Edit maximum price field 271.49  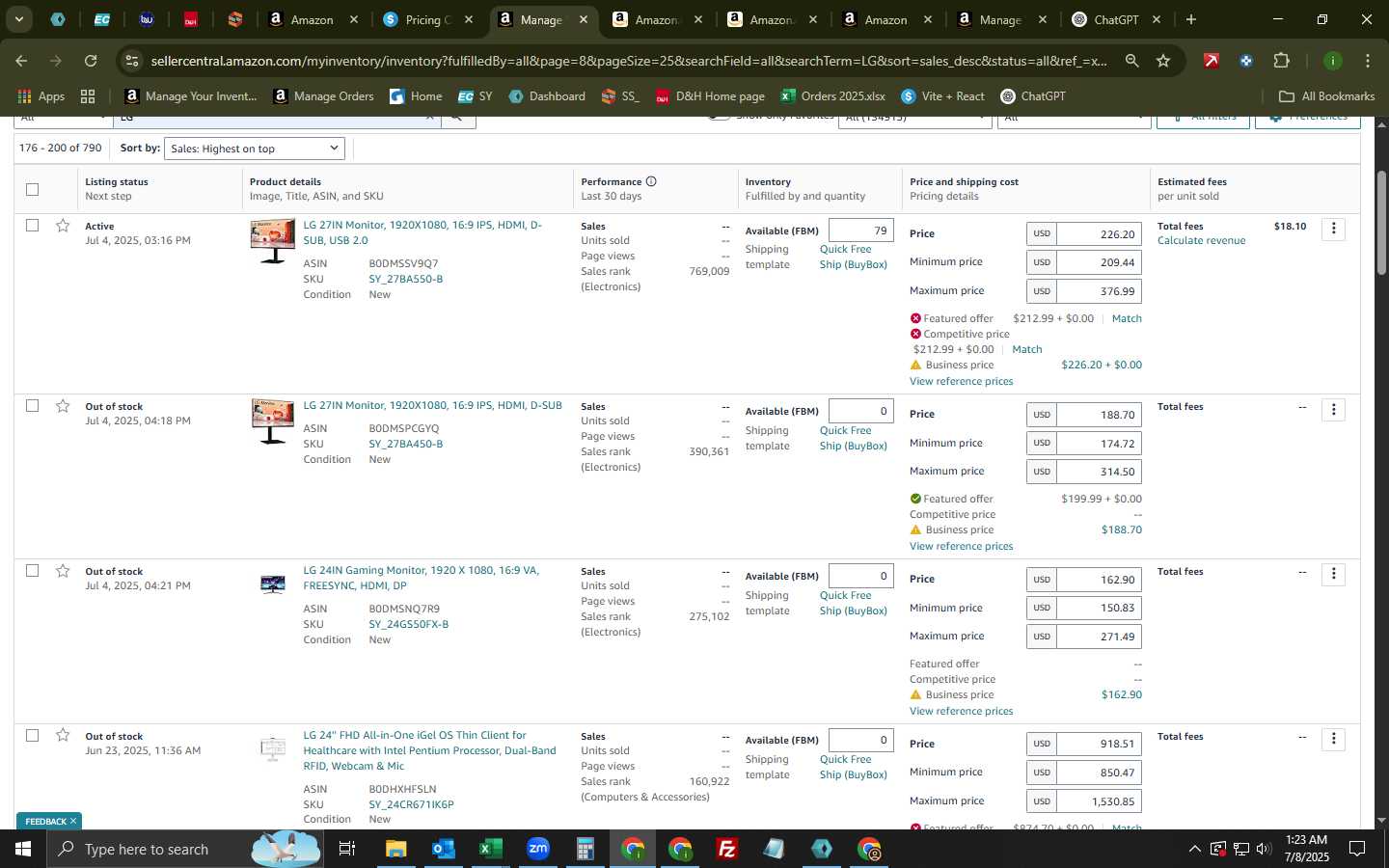[1099, 637]
